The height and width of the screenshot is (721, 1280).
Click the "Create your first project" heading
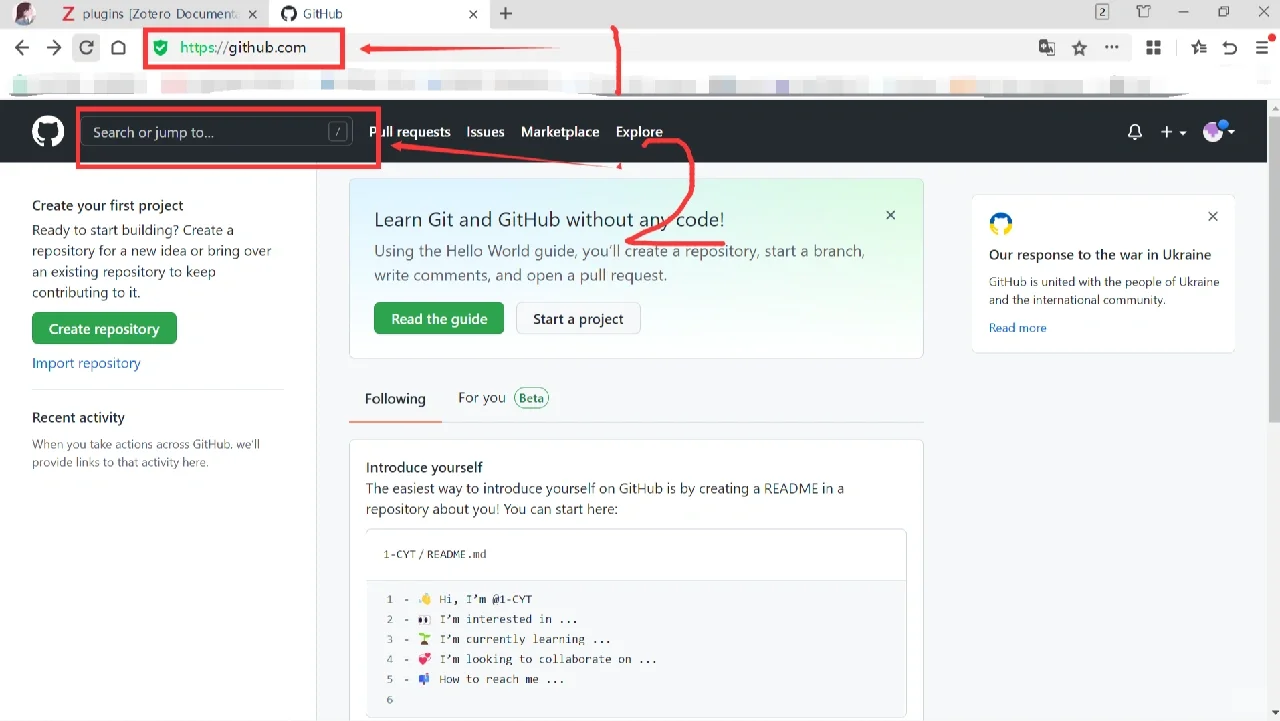(108, 205)
